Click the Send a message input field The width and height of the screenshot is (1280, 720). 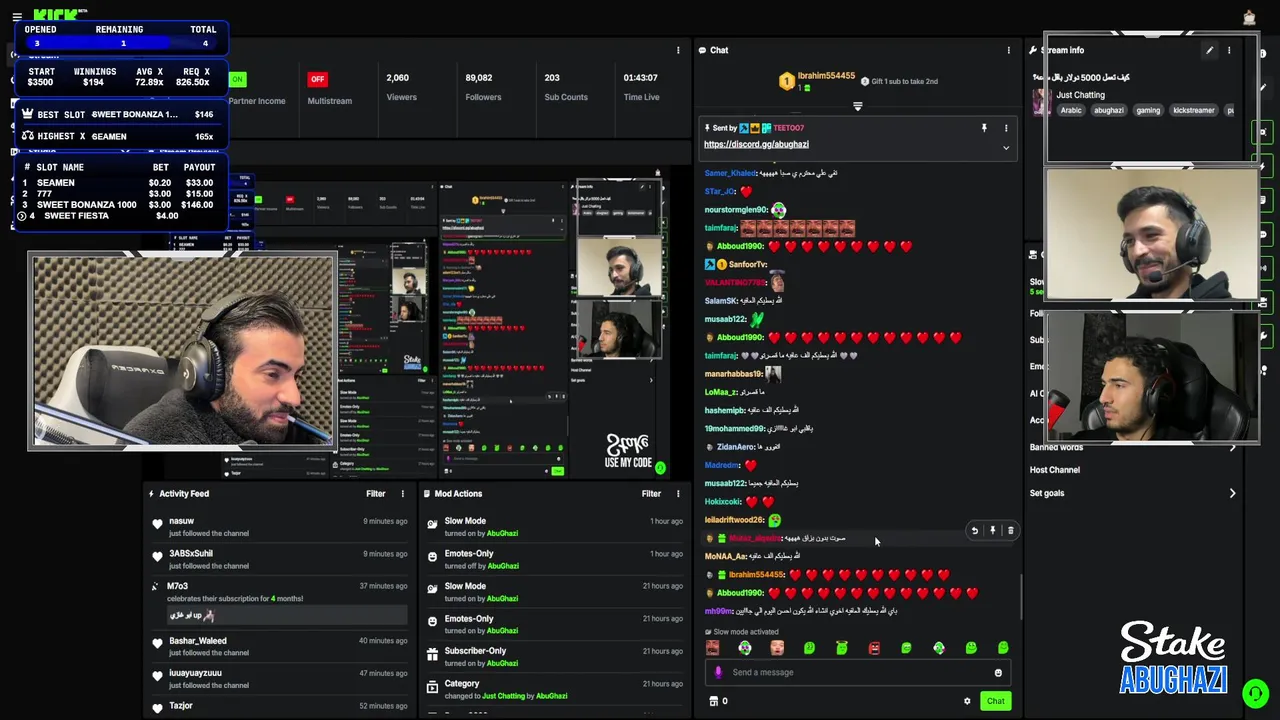tap(857, 672)
